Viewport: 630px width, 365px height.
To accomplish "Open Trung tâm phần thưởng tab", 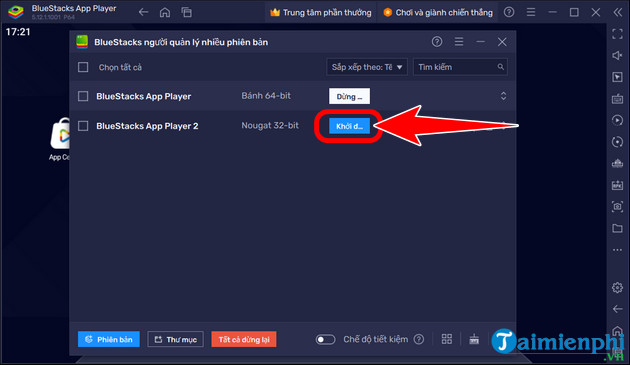I will click(320, 12).
